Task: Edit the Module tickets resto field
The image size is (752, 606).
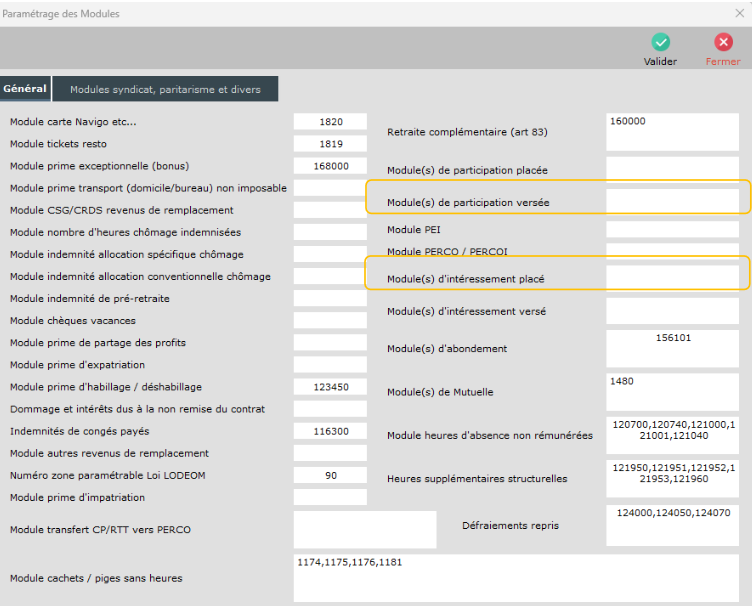Action: click(x=330, y=144)
